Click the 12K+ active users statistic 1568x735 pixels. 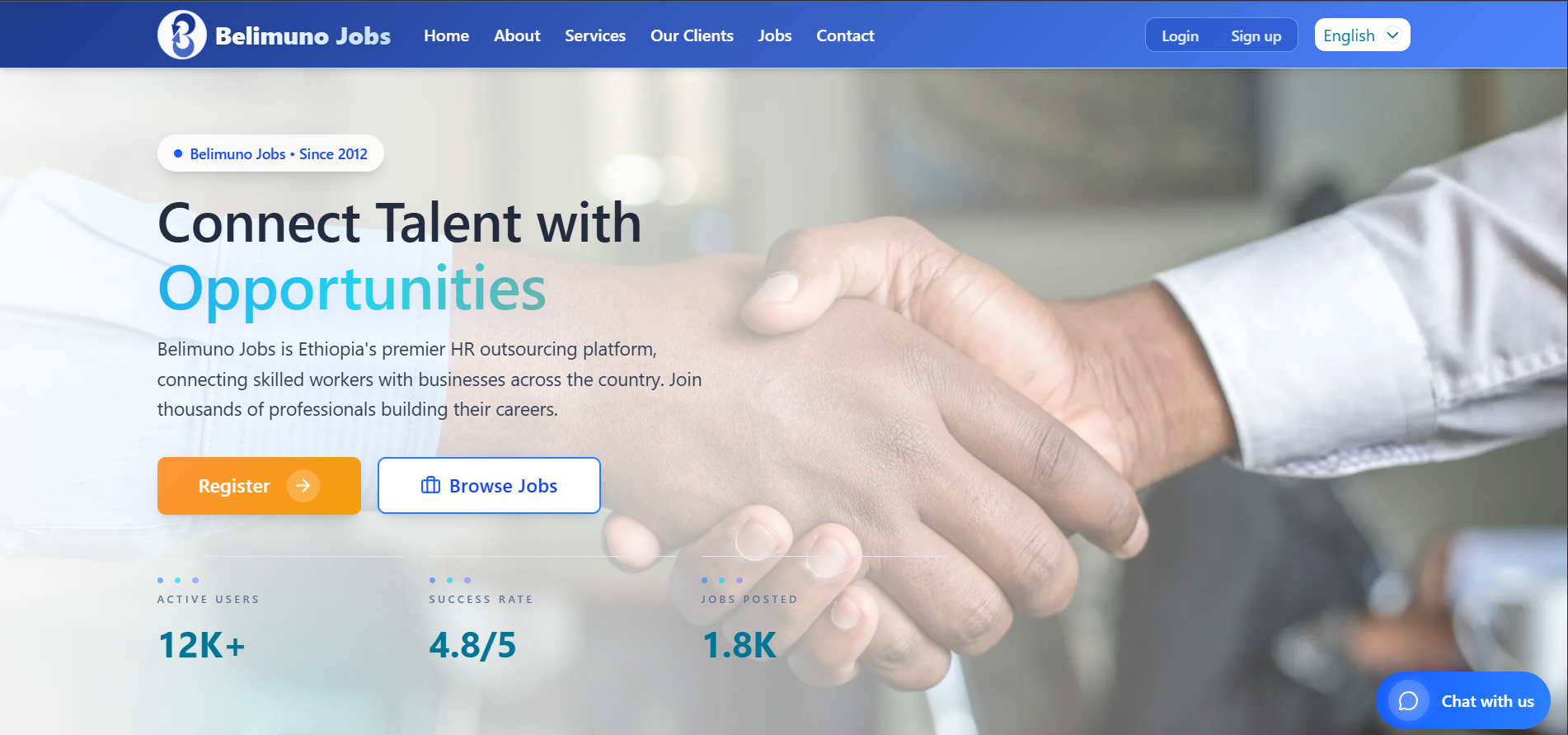click(202, 645)
